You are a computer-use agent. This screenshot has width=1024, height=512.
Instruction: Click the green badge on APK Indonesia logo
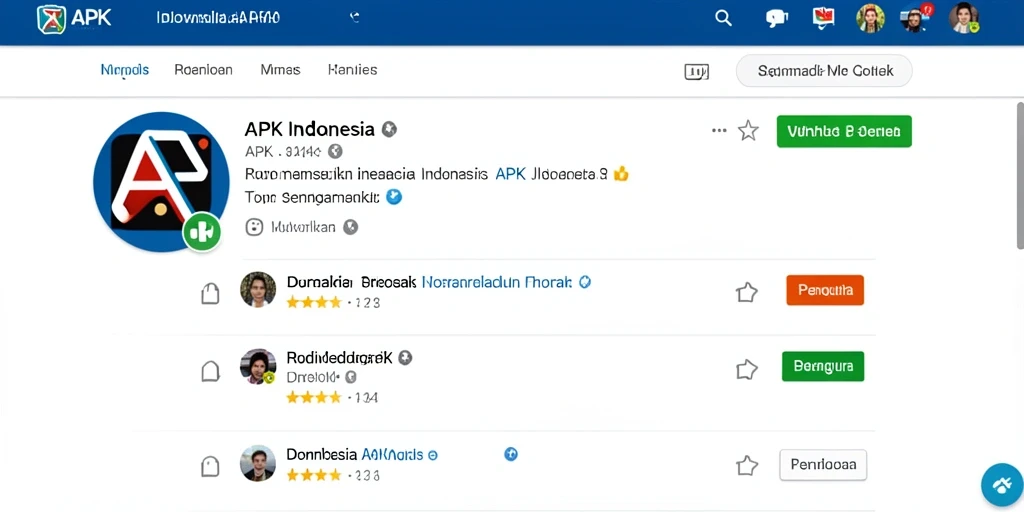202,232
